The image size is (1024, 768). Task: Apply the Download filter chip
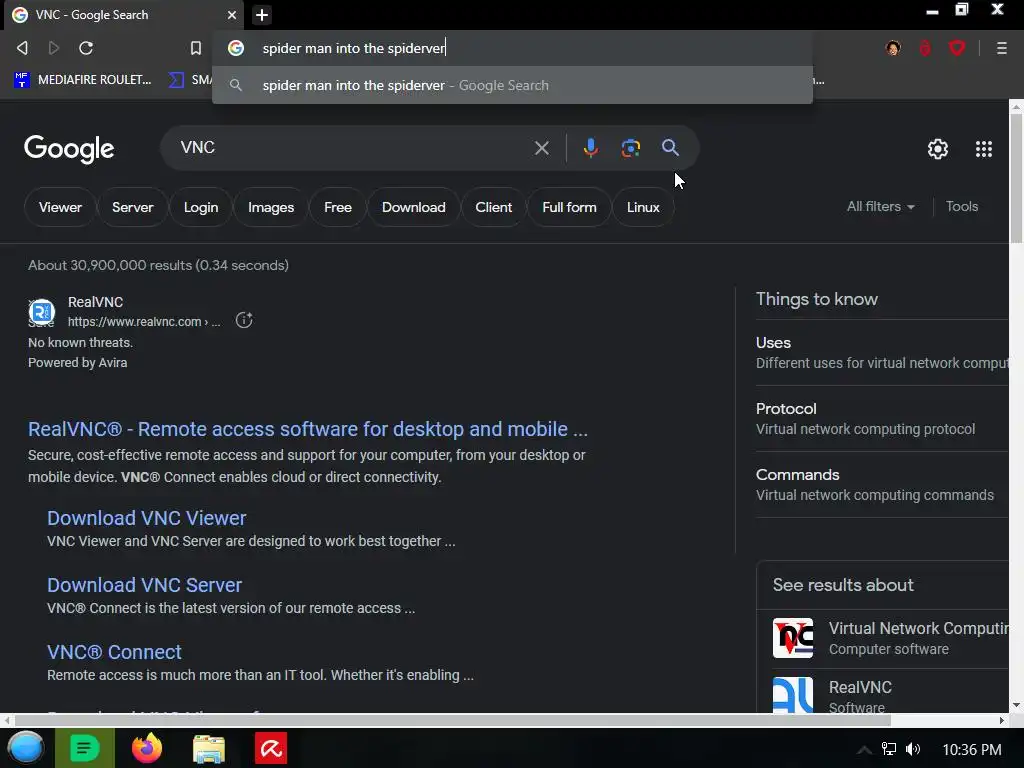(x=413, y=207)
